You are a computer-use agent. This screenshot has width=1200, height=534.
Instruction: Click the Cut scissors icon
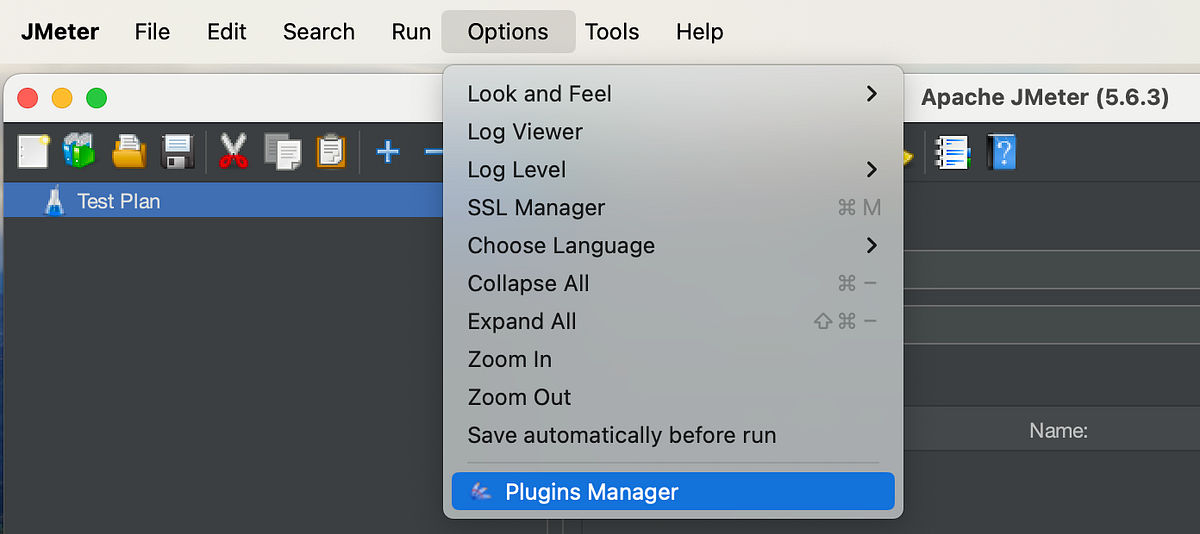pyautogui.click(x=233, y=151)
